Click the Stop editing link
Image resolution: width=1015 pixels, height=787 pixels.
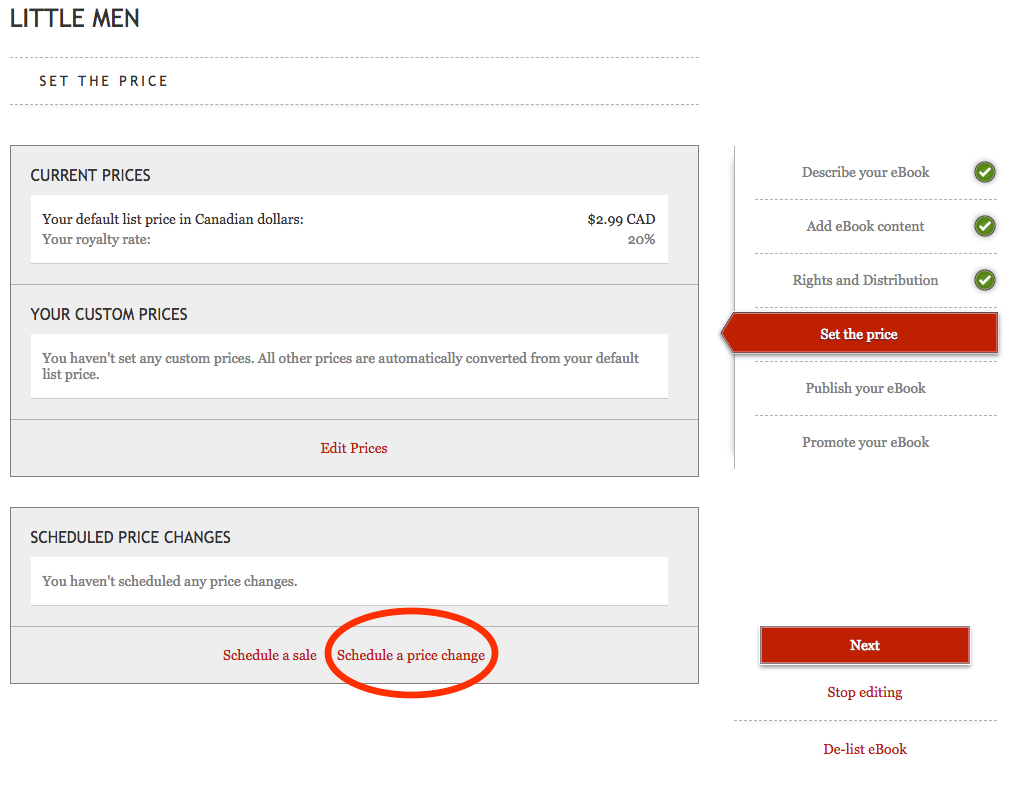coord(864,692)
